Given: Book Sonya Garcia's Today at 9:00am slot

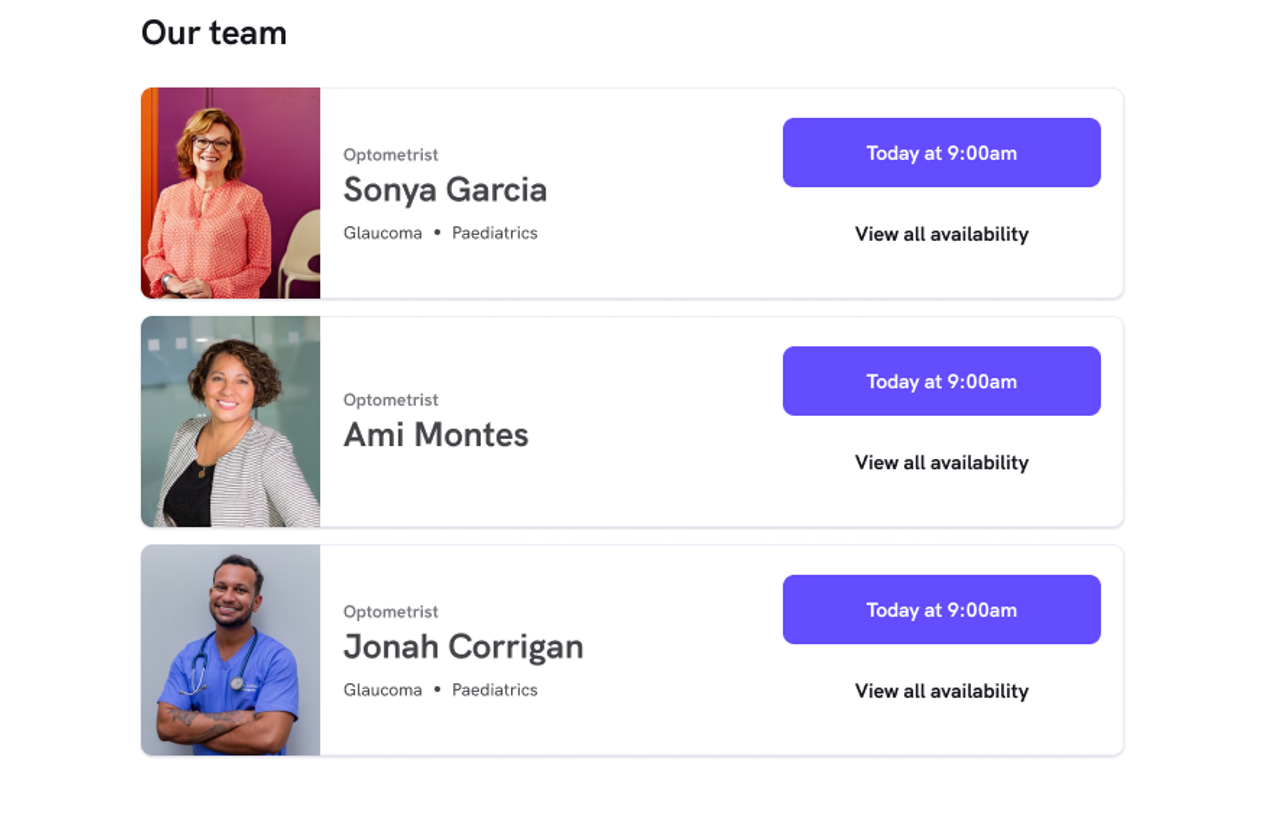Looking at the screenshot, I should point(941,153).
